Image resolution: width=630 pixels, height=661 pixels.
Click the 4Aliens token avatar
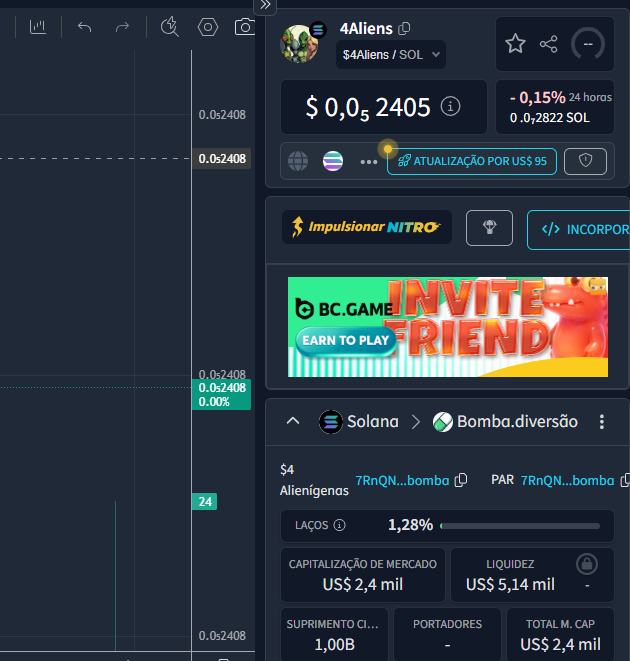tap(299, 43)
